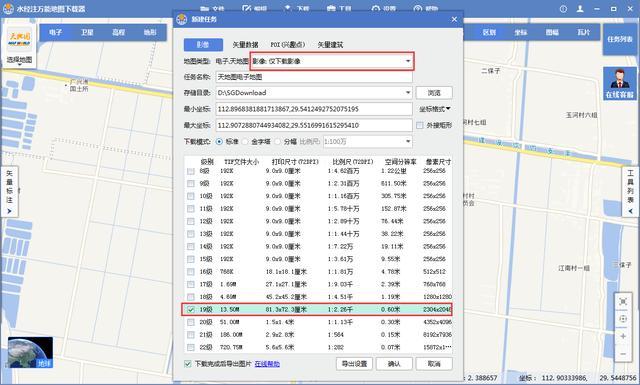Select the 卫星 map tab

[x=87, y=32]
